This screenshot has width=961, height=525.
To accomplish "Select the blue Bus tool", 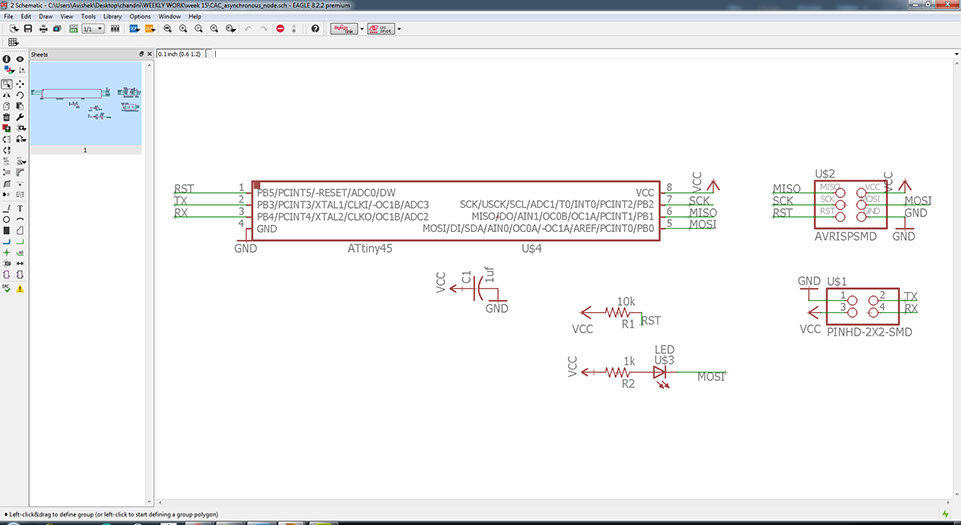I will click(x=7, y=242).
